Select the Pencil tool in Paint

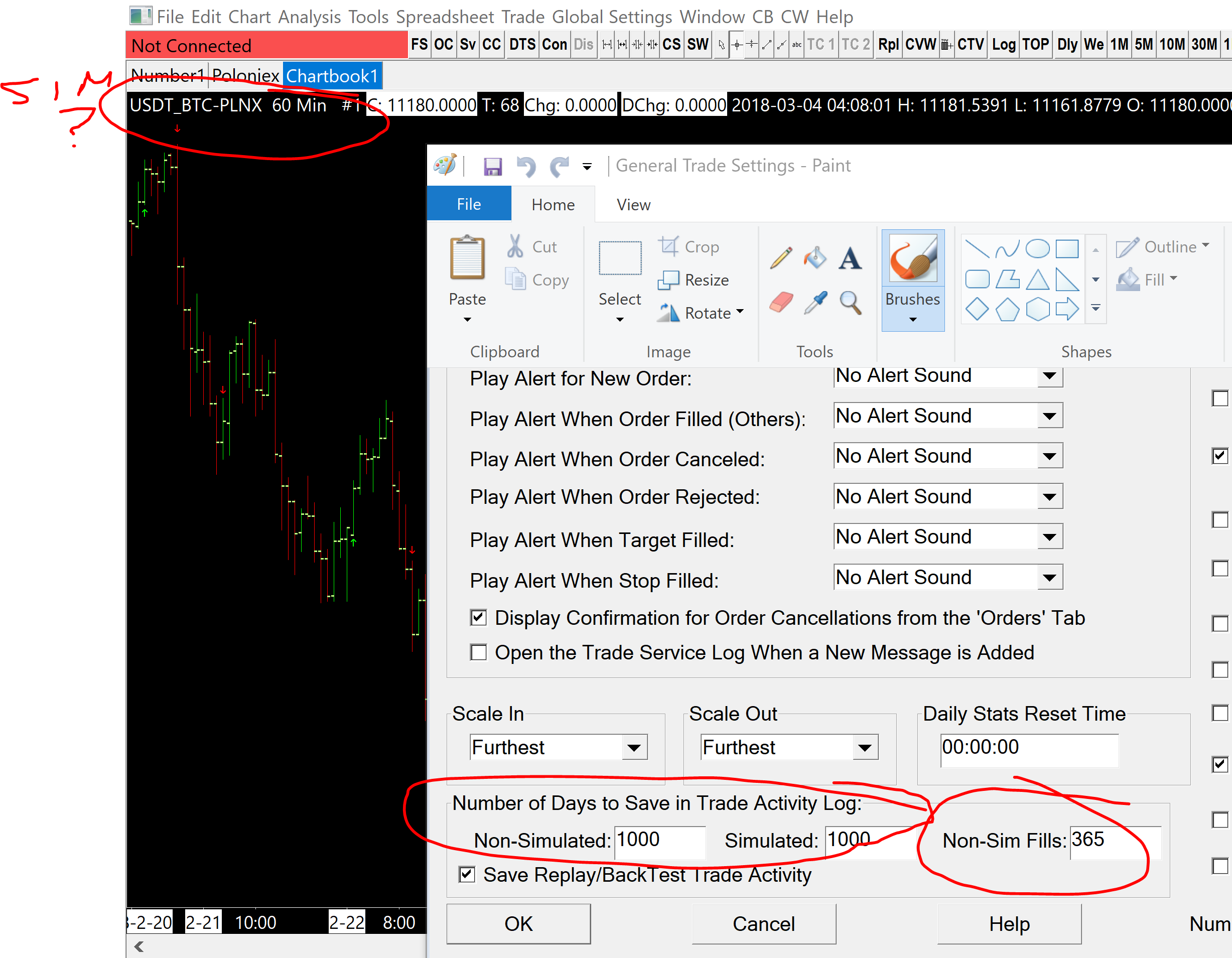[781, 258]
